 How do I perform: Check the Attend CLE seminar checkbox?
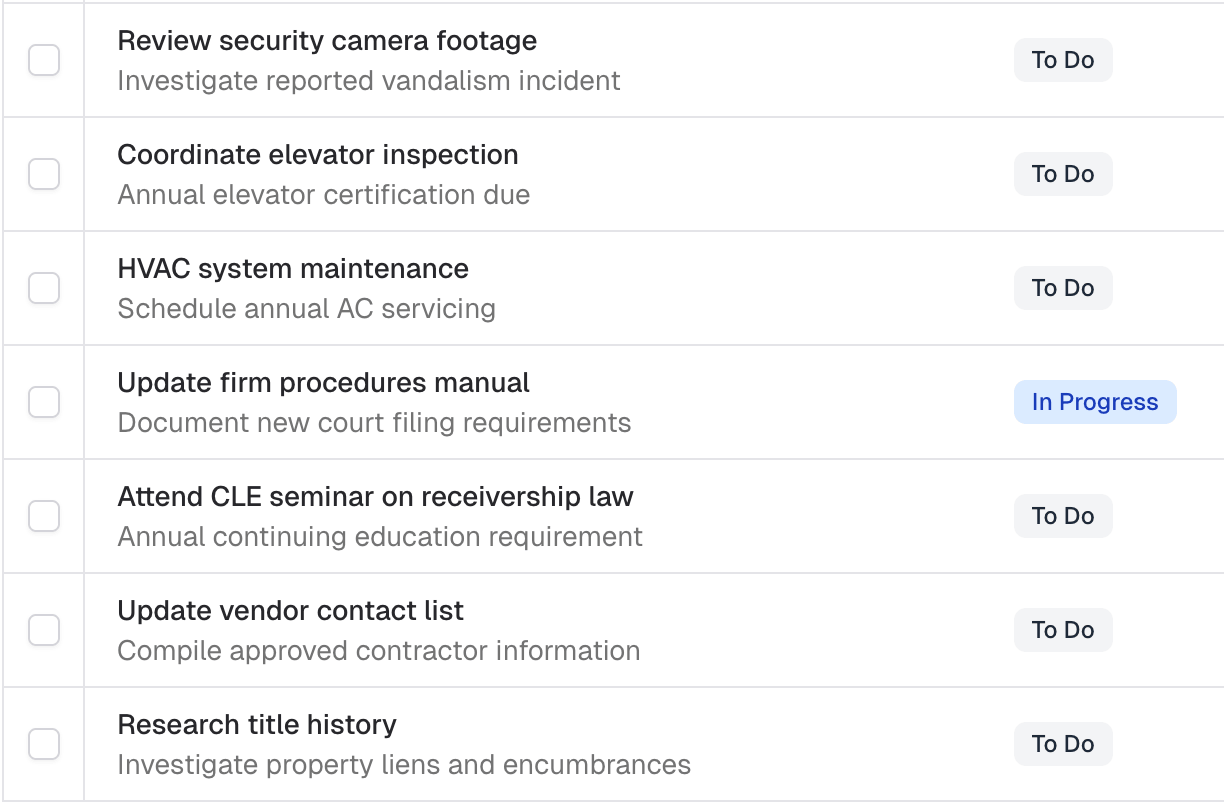[44, 516]
